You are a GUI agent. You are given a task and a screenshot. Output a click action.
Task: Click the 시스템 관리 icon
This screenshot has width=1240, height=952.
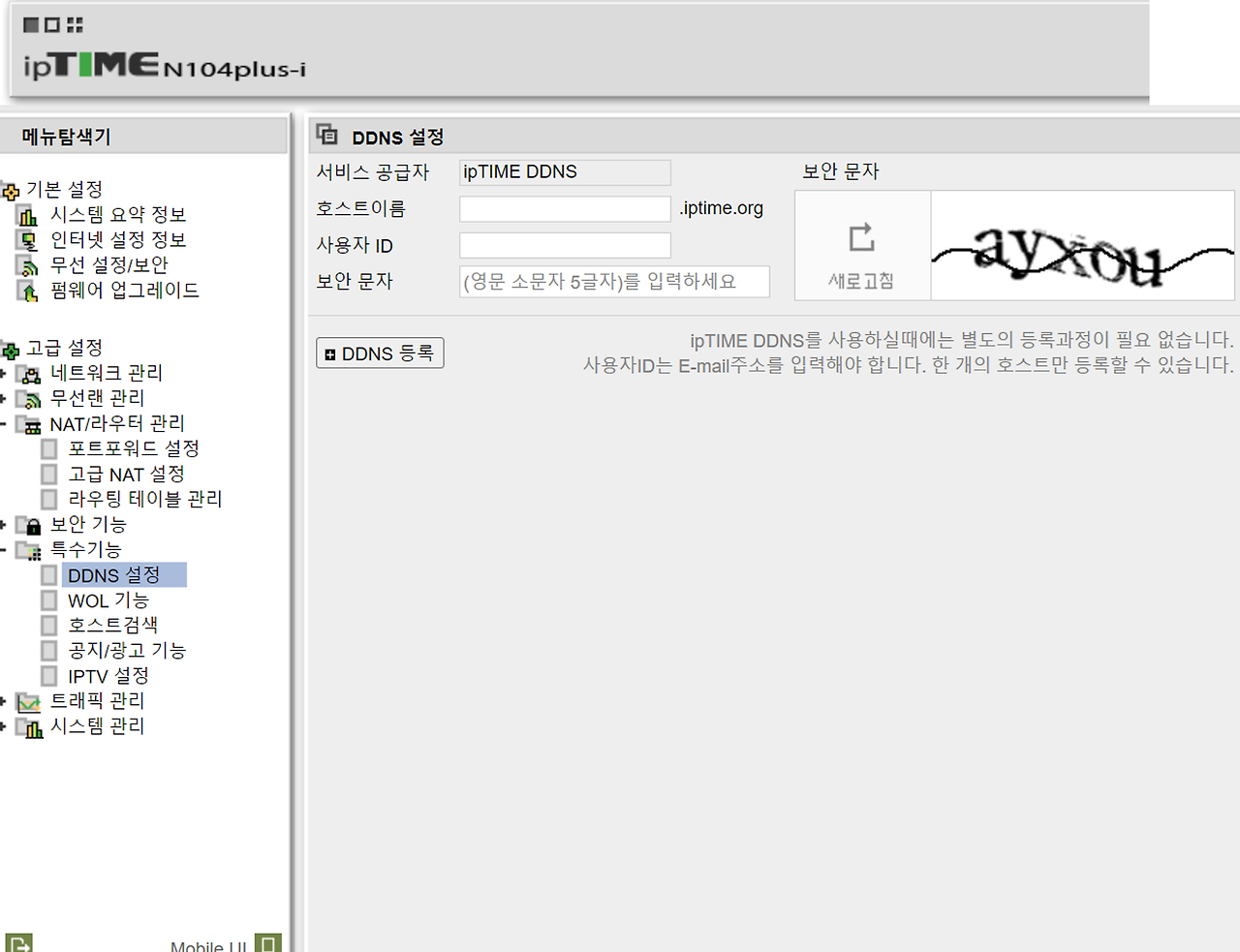pos(30,726)
